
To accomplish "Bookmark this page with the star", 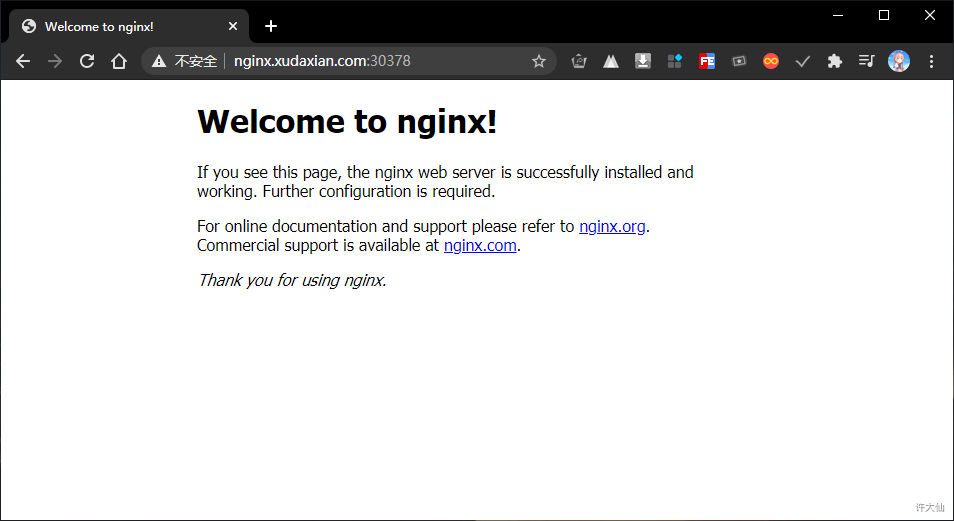I will click(x=538, y=61).
